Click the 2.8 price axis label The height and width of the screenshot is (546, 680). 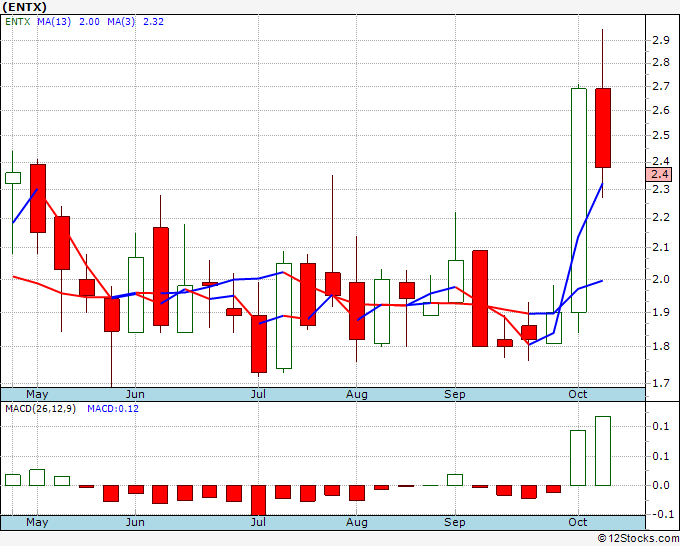[x=661, y=63]
